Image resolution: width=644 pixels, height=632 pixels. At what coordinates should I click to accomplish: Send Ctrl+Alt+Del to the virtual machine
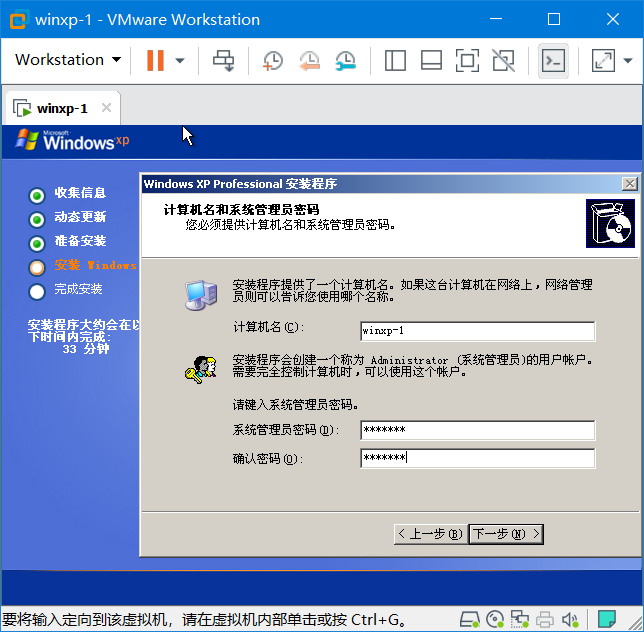pos(223,61)
